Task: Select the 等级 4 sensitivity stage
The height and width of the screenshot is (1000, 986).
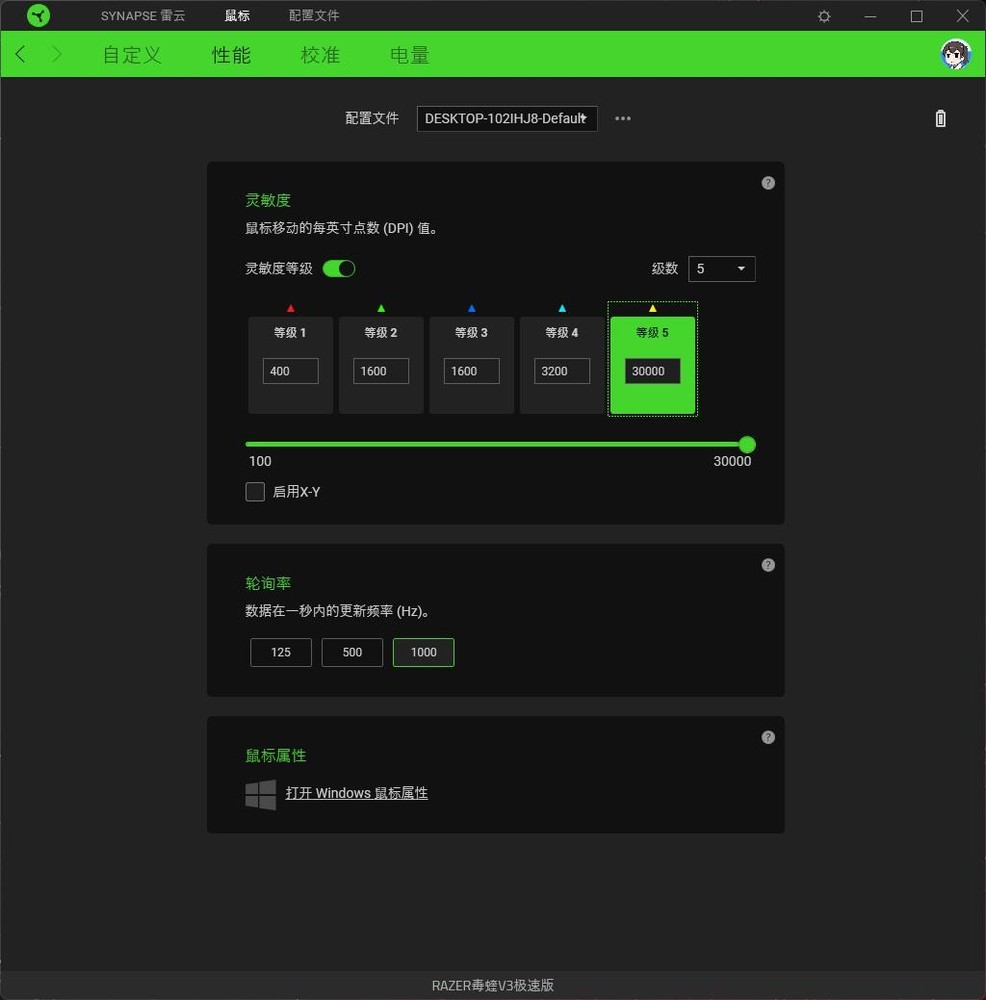Action: 562,365
